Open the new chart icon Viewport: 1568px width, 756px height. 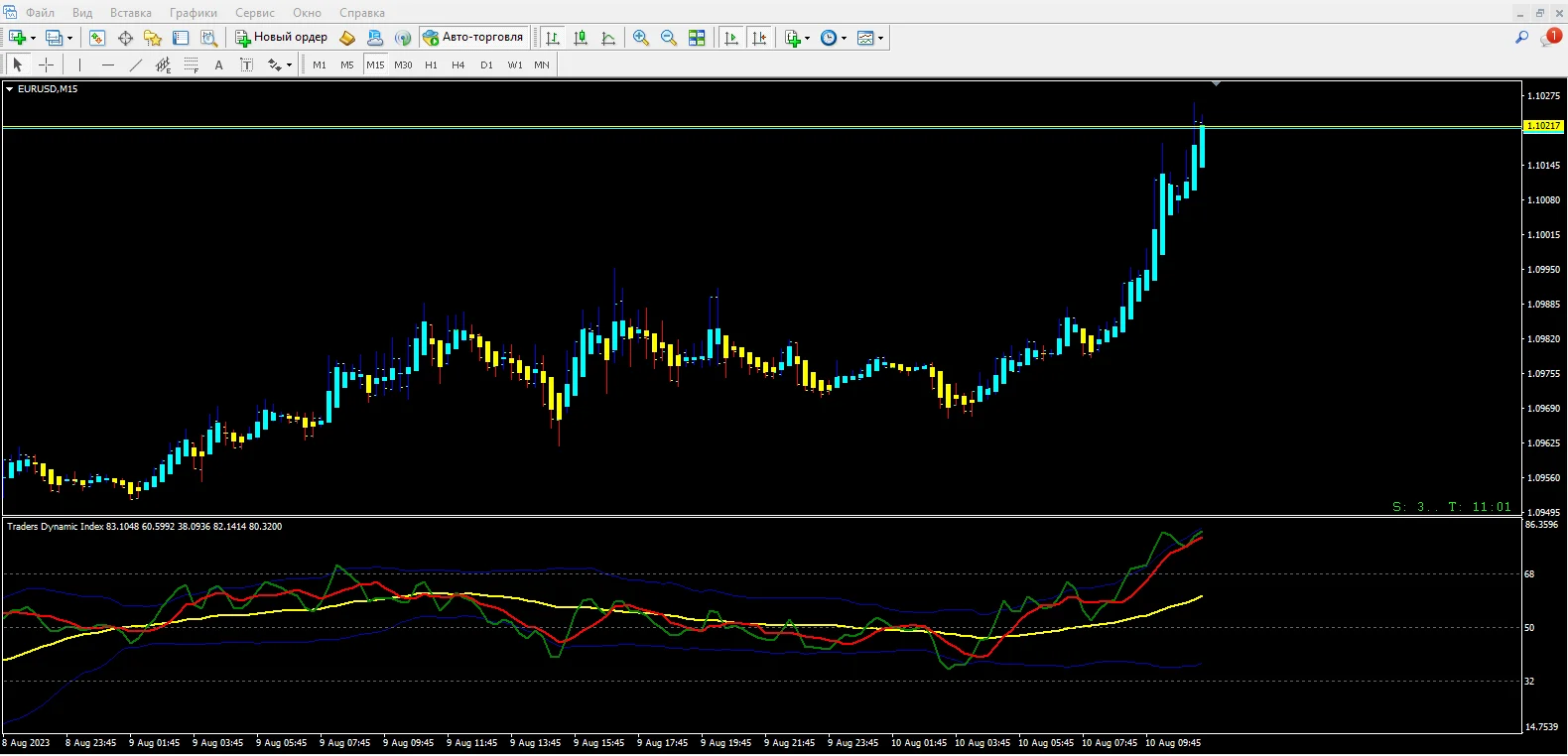(x=17, y=38)
